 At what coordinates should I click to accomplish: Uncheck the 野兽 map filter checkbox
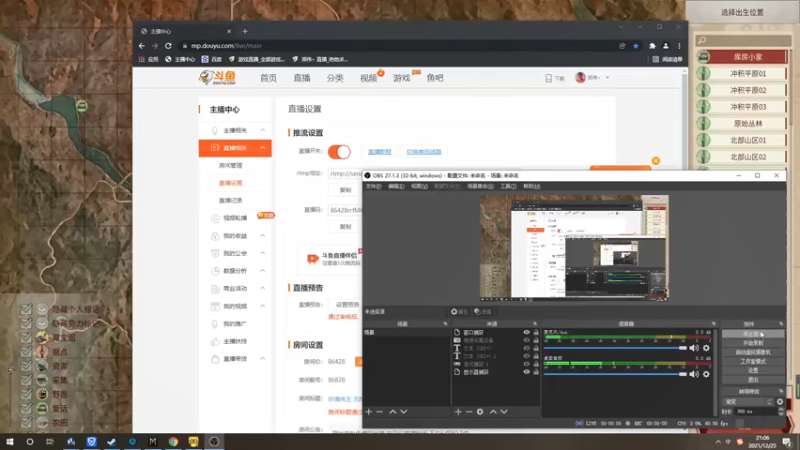[26, 394]
